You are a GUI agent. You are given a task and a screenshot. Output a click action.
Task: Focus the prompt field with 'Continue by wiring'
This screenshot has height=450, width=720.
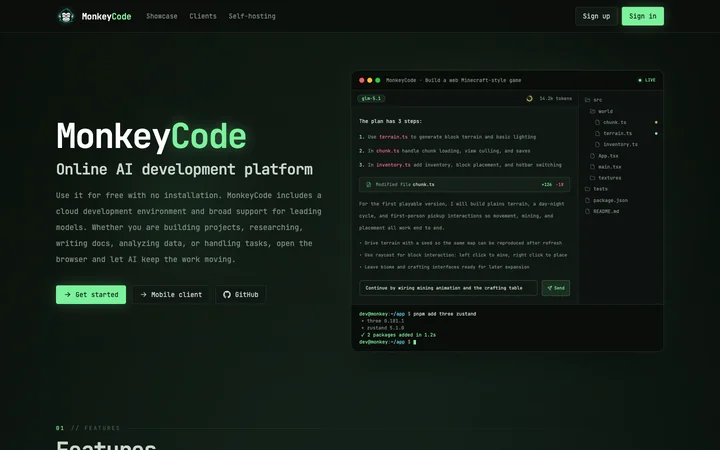(448, 288)
